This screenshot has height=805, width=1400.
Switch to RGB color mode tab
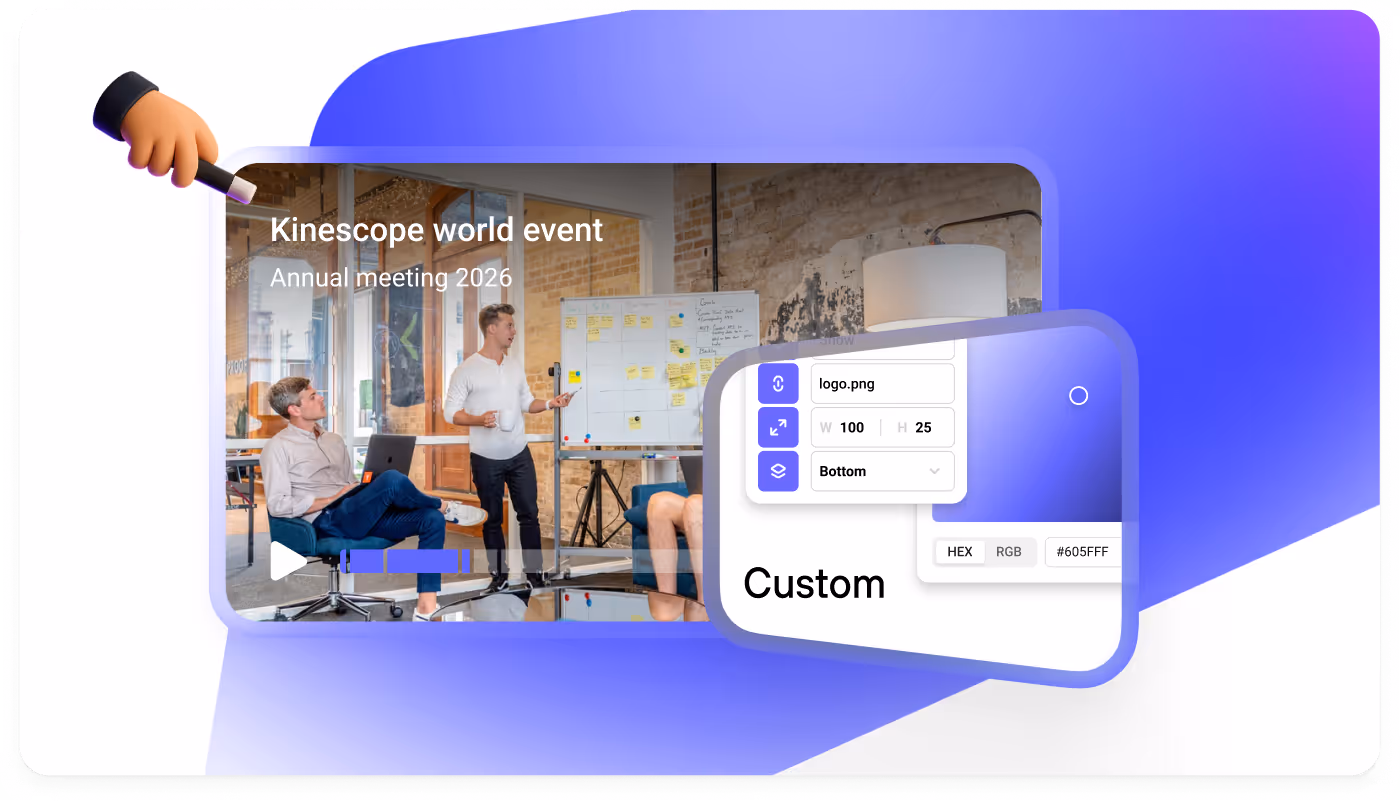point(1009,552)
